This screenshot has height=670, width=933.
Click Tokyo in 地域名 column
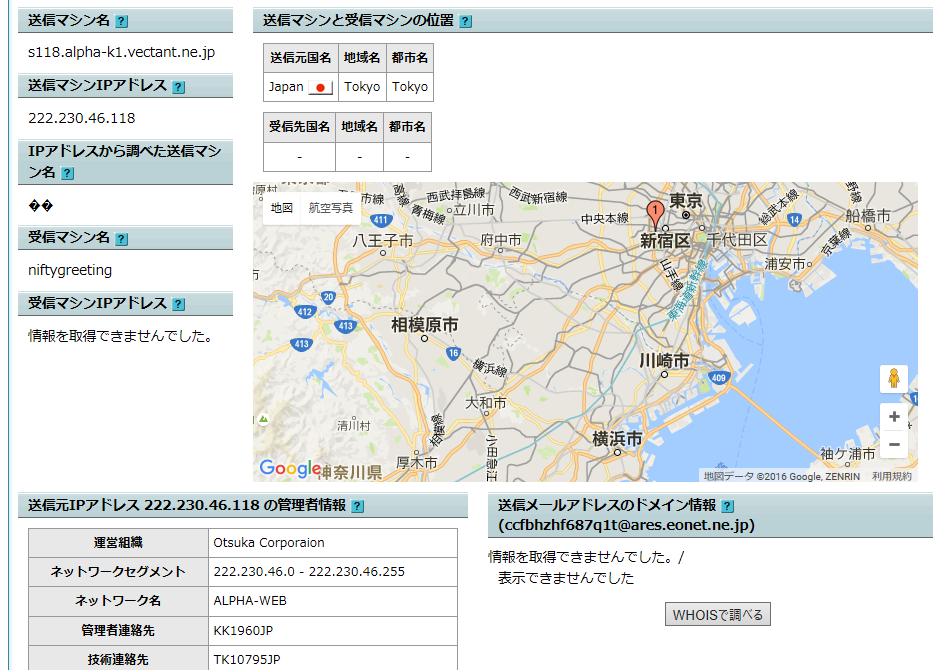362,87
